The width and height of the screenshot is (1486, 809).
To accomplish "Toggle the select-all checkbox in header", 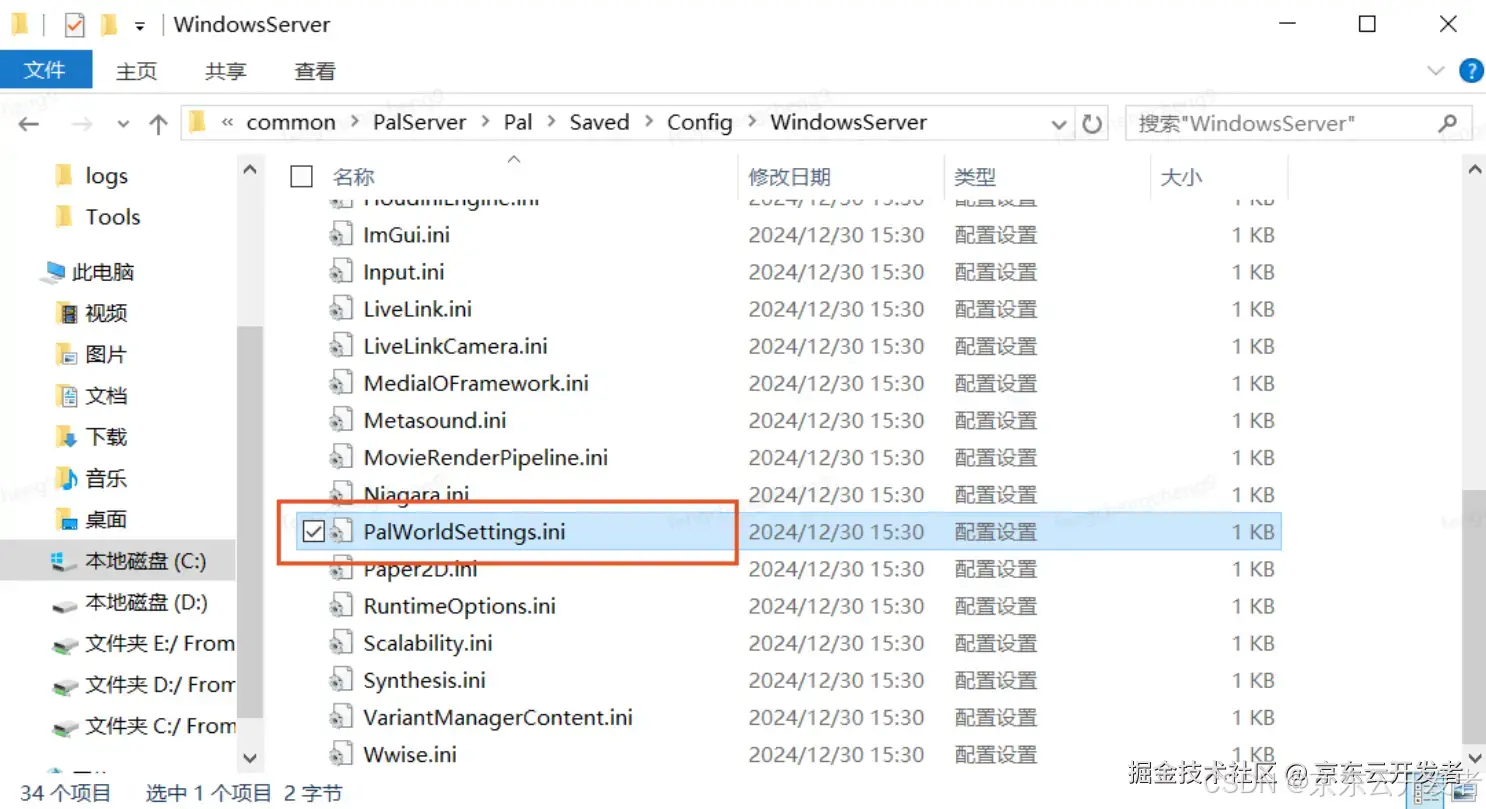I will click(301, 177).
